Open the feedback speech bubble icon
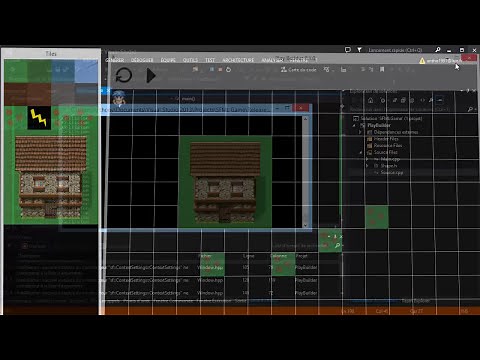The width and height of the screenshot is (480, 360). click(348, 50)
